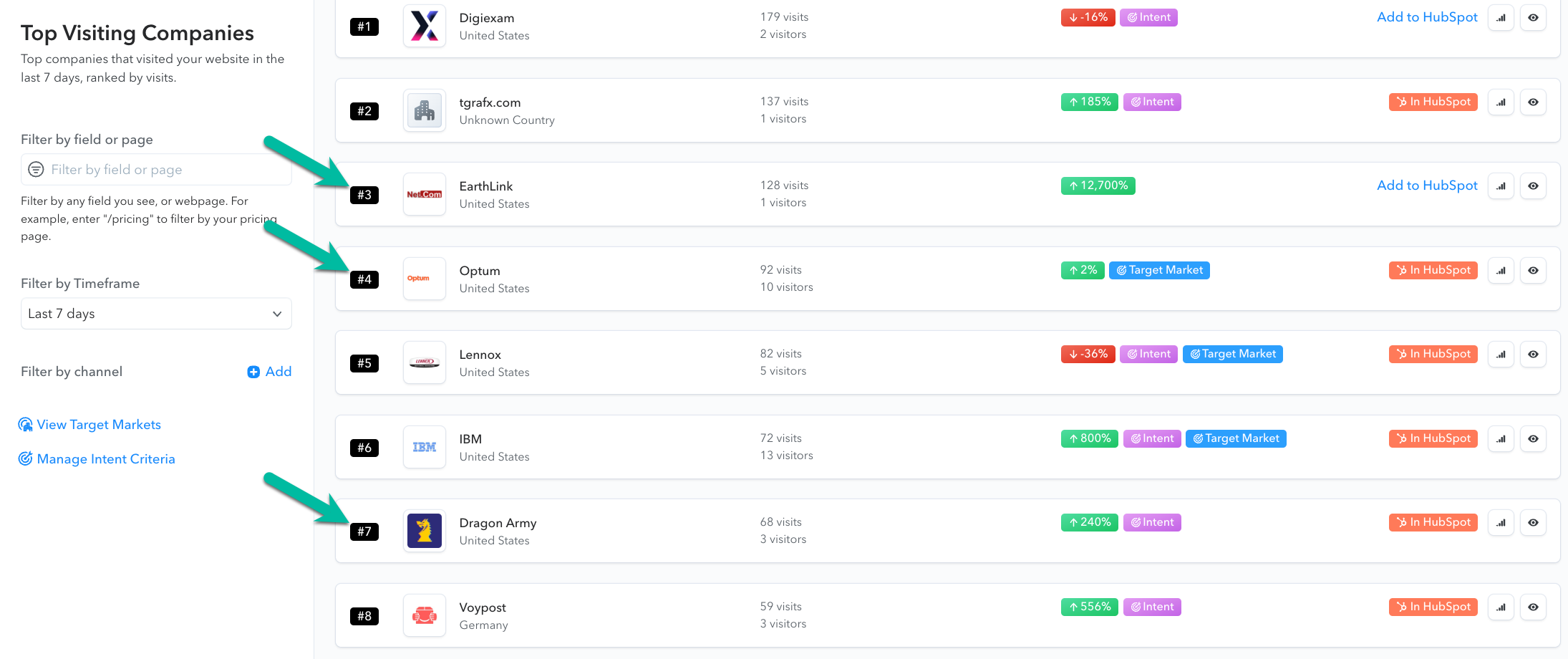Toggle eye icon for Lennox row
1568x659 pixels.
coord(1533,355)
